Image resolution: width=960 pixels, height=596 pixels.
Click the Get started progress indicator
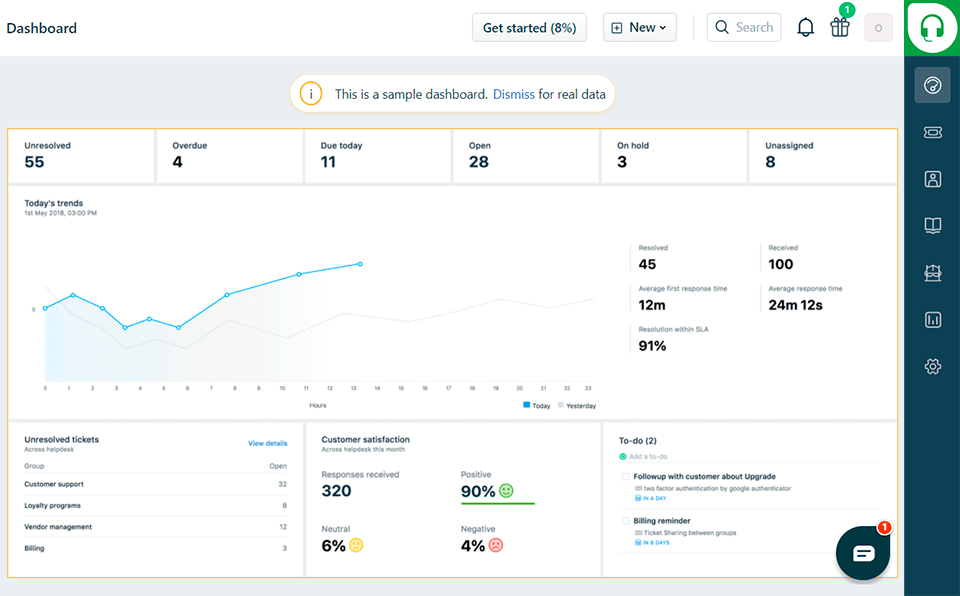tap(529, 27)
